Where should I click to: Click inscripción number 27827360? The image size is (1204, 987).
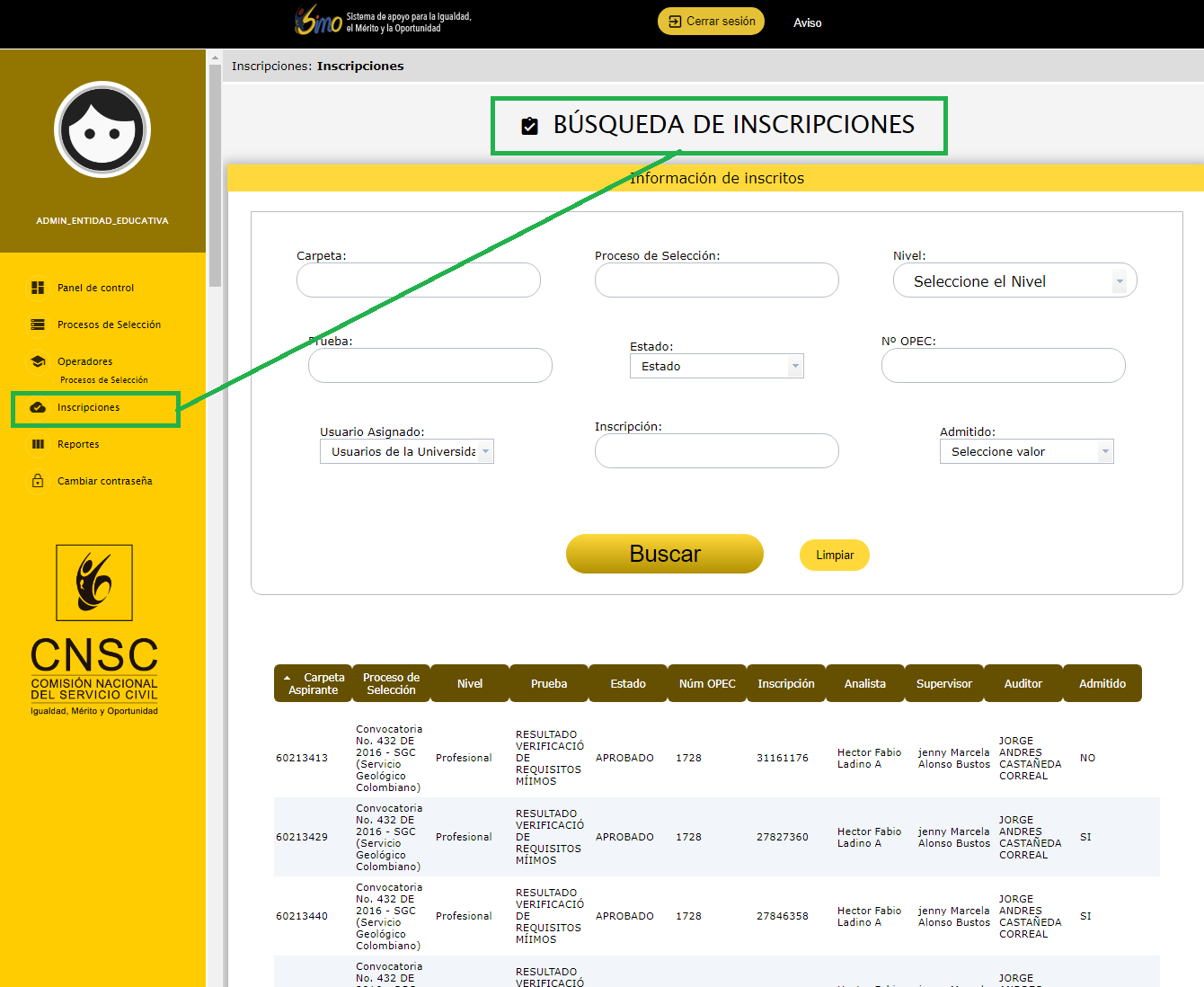(x=783, y=837)
